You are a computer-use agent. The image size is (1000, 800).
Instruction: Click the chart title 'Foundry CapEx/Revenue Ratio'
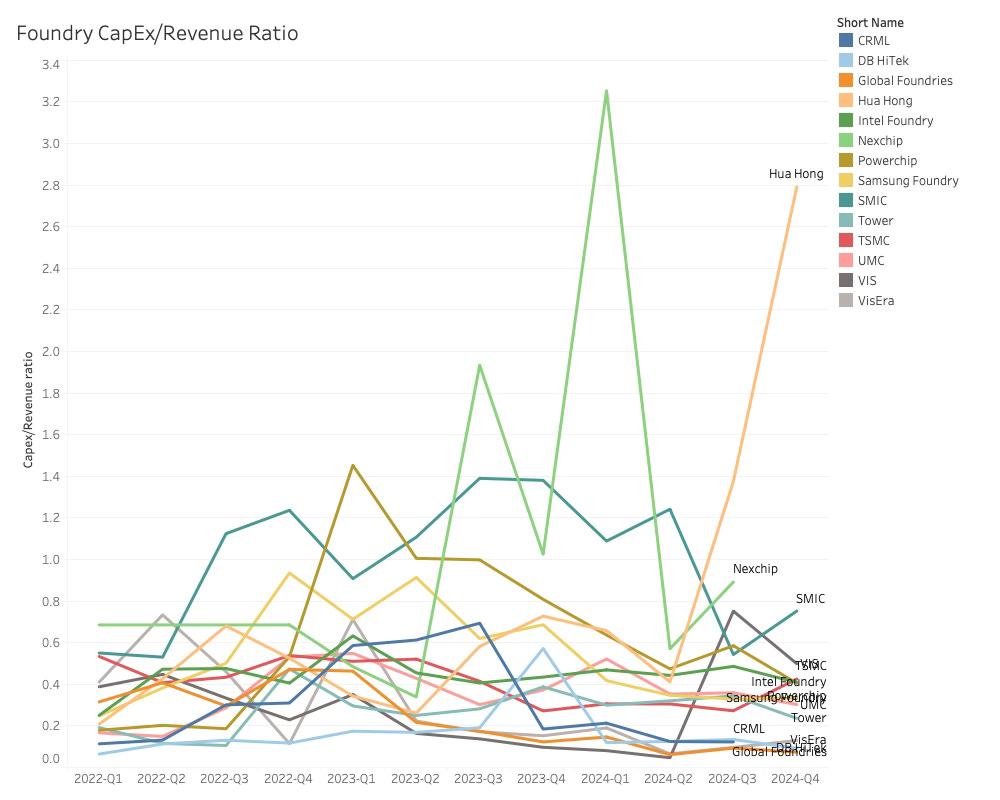pos(157,33)
